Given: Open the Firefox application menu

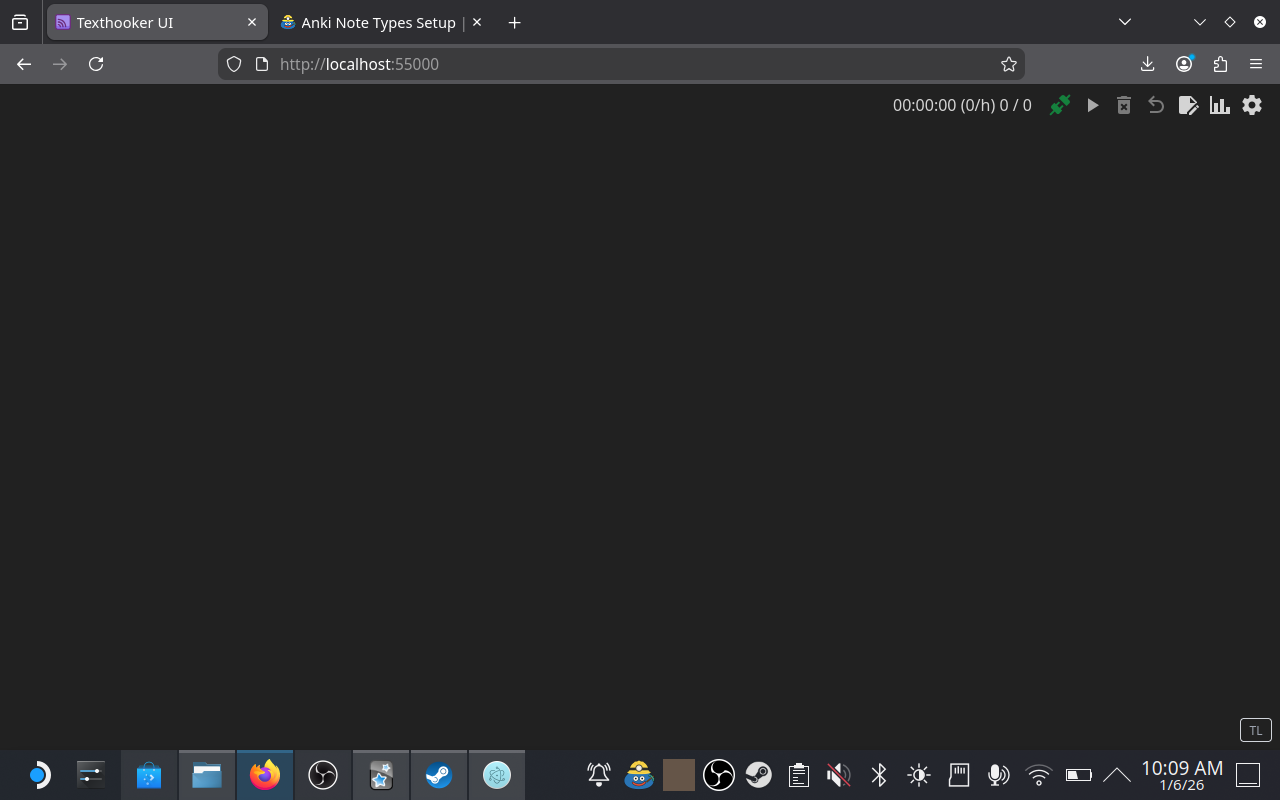Looking at the screenshot, I should pos(1256,64).
